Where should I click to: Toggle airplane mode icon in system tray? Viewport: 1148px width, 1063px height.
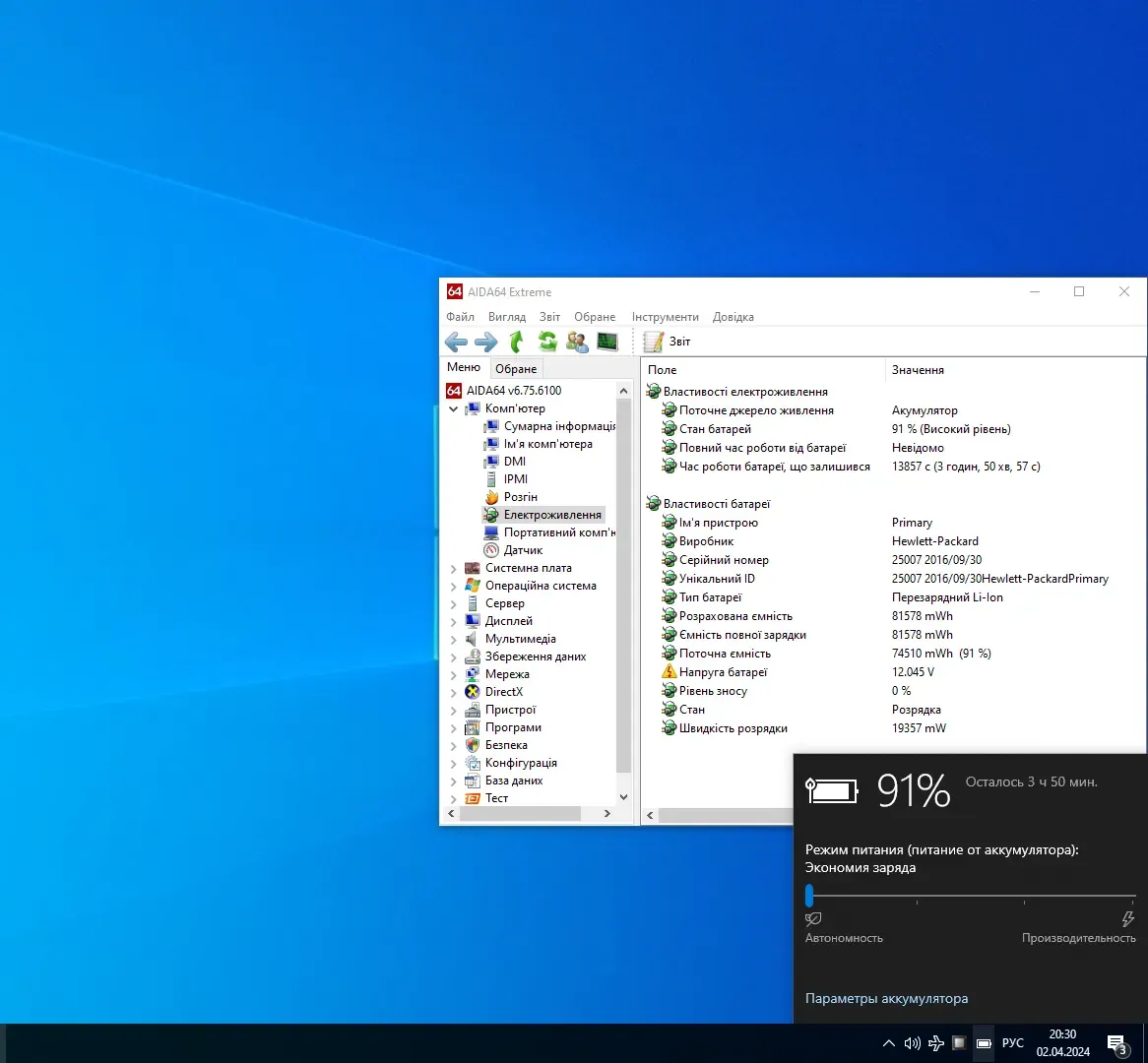[936, 1043]
